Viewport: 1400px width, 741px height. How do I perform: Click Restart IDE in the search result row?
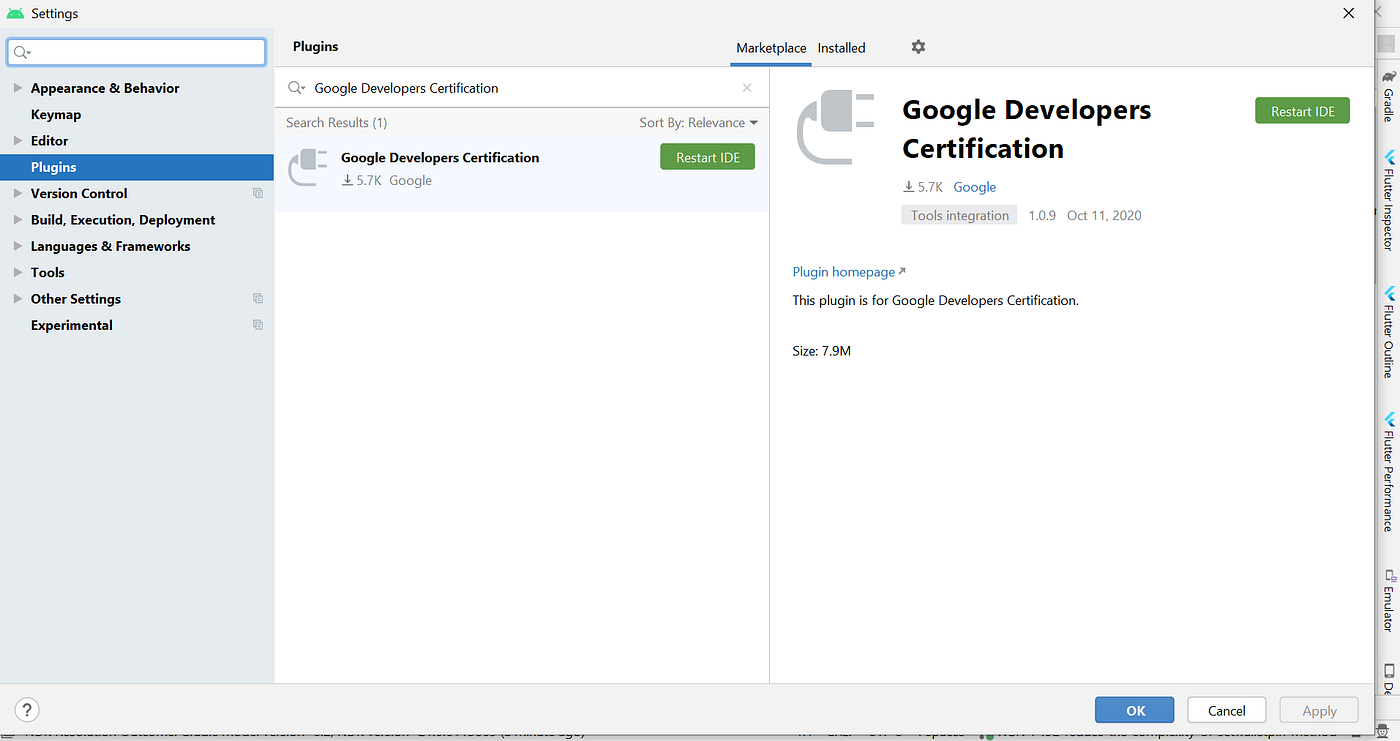pos(707,157)
